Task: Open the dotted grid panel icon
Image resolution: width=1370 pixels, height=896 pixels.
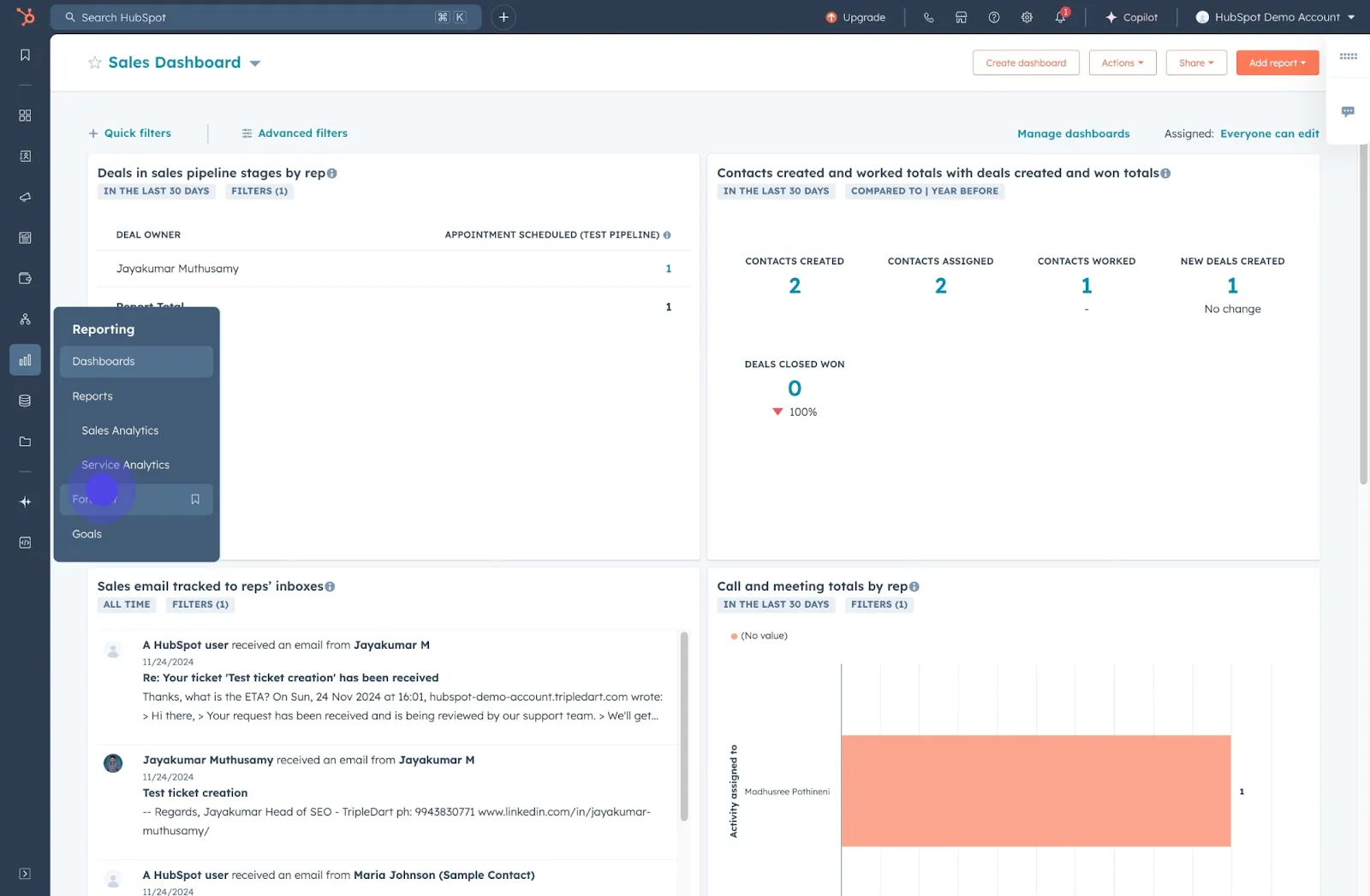Action: click(x=1349, y=56)
